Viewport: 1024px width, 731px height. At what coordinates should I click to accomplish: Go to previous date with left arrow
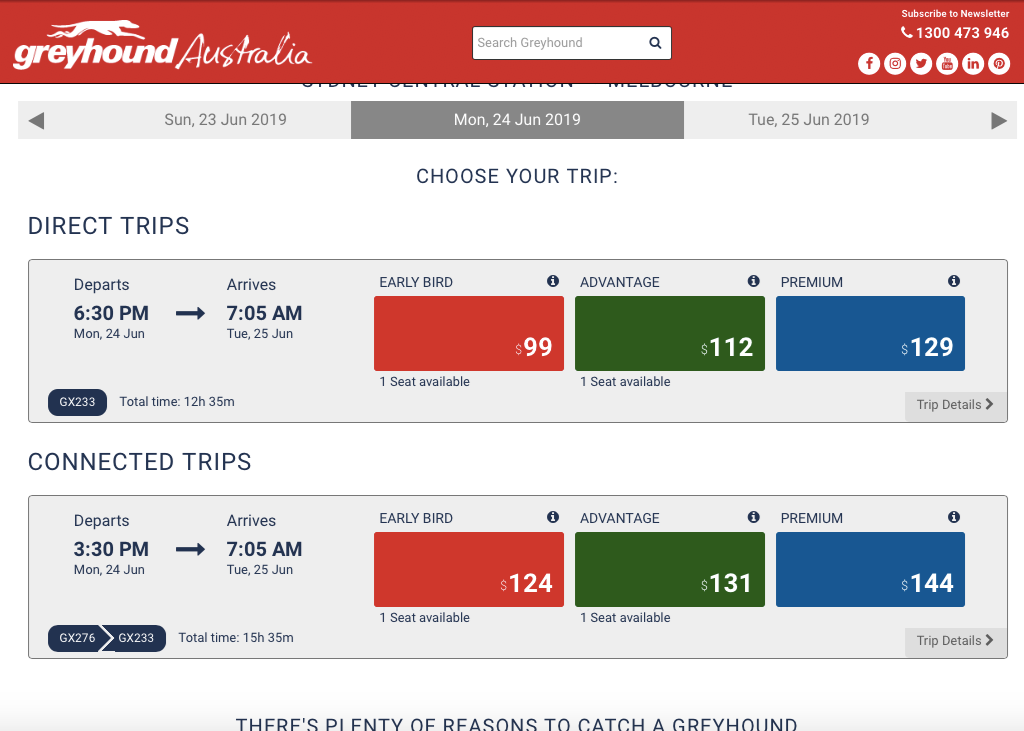pyautogui.click(x=37, y=120)
